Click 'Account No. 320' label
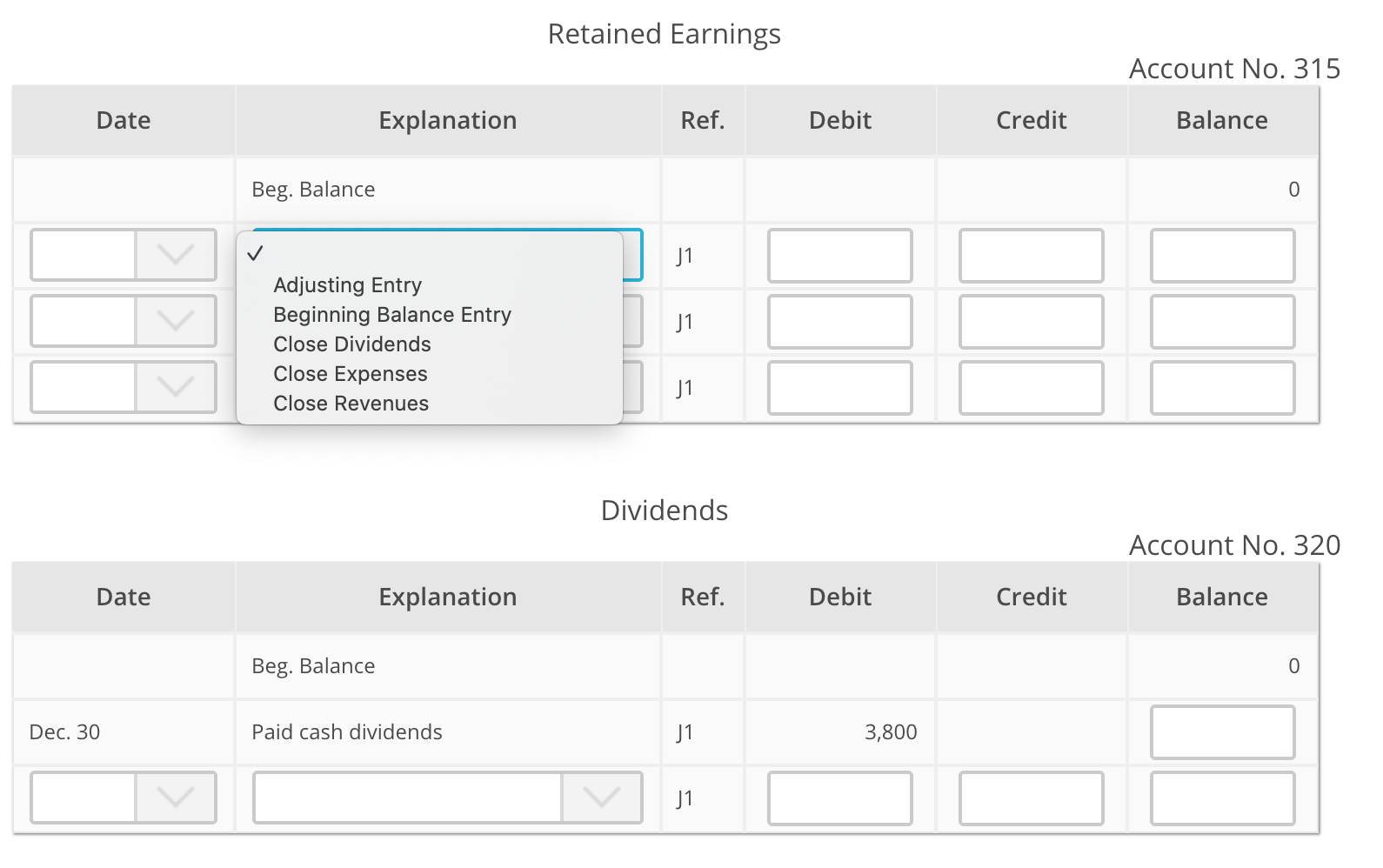 click(x=1234, y=545)
